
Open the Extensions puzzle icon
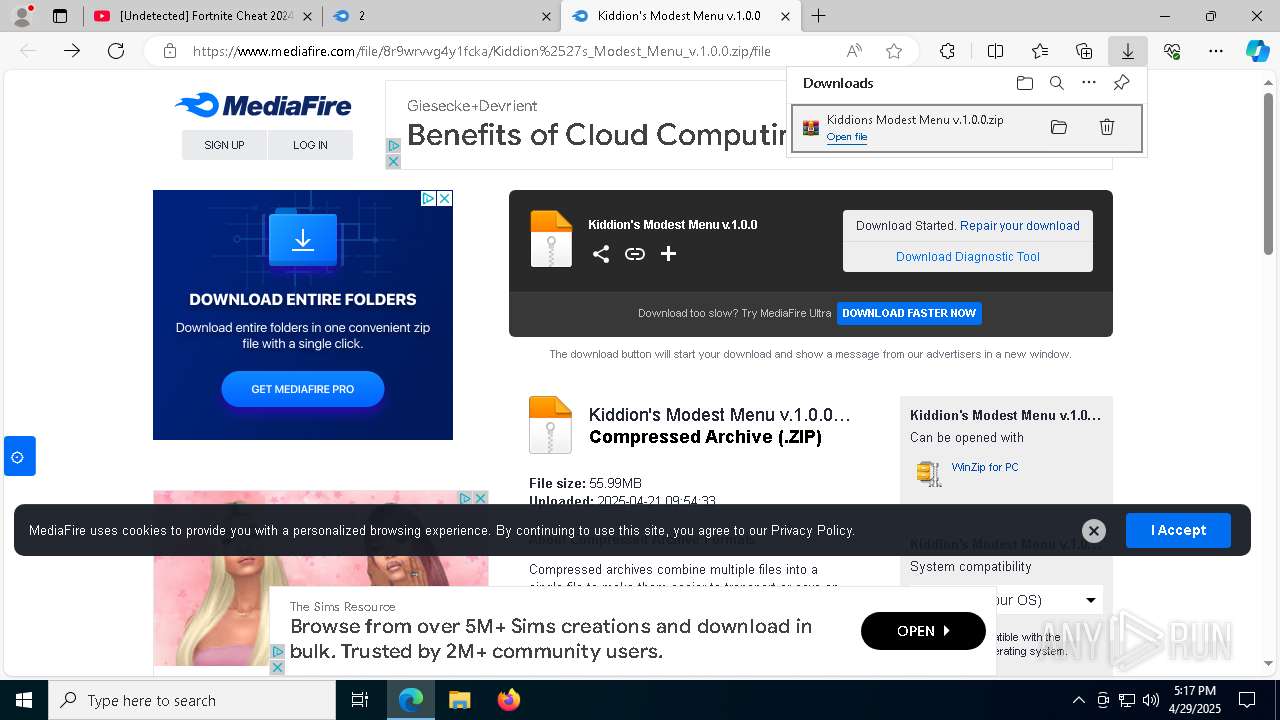(947, 51)
